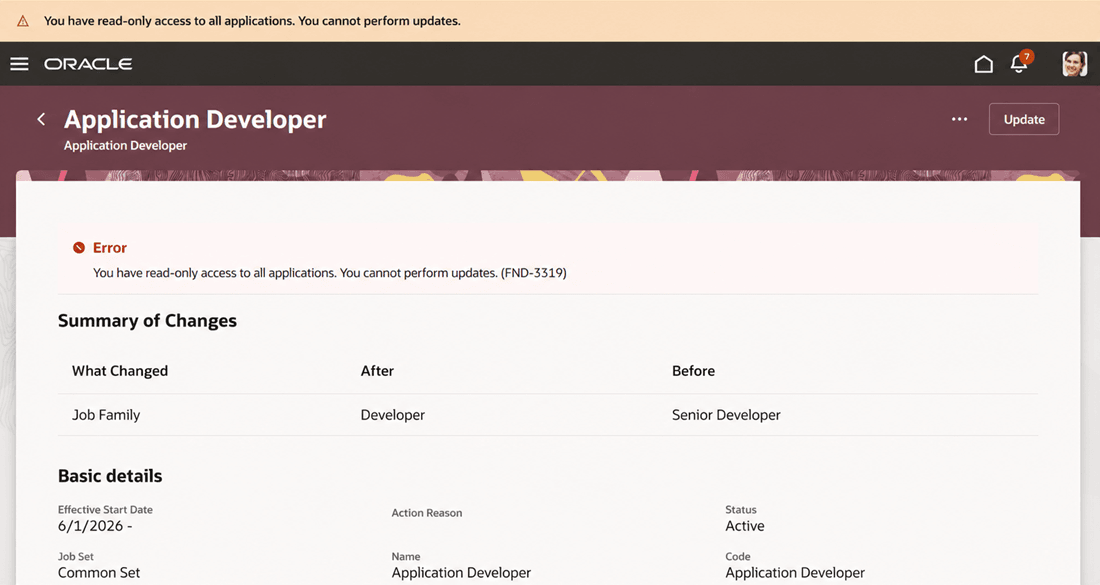
Task: Go to the Home page icon
Action: click(x=984, y=65)
